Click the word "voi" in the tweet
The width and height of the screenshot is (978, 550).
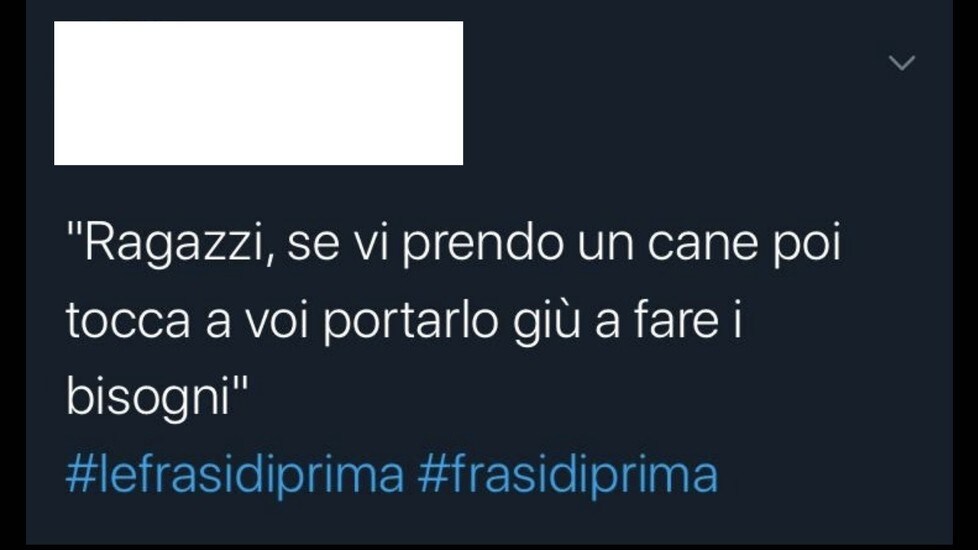point(276,320)
